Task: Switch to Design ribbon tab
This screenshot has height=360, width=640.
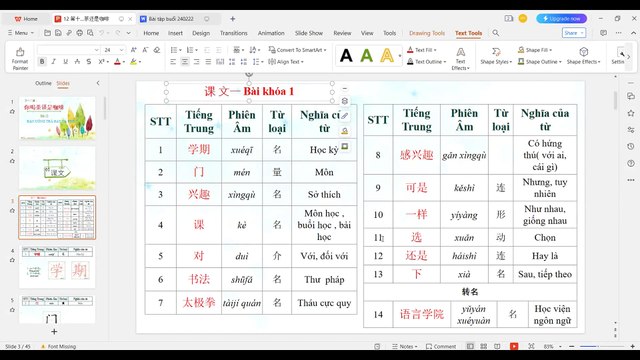Action: [201, 33]
